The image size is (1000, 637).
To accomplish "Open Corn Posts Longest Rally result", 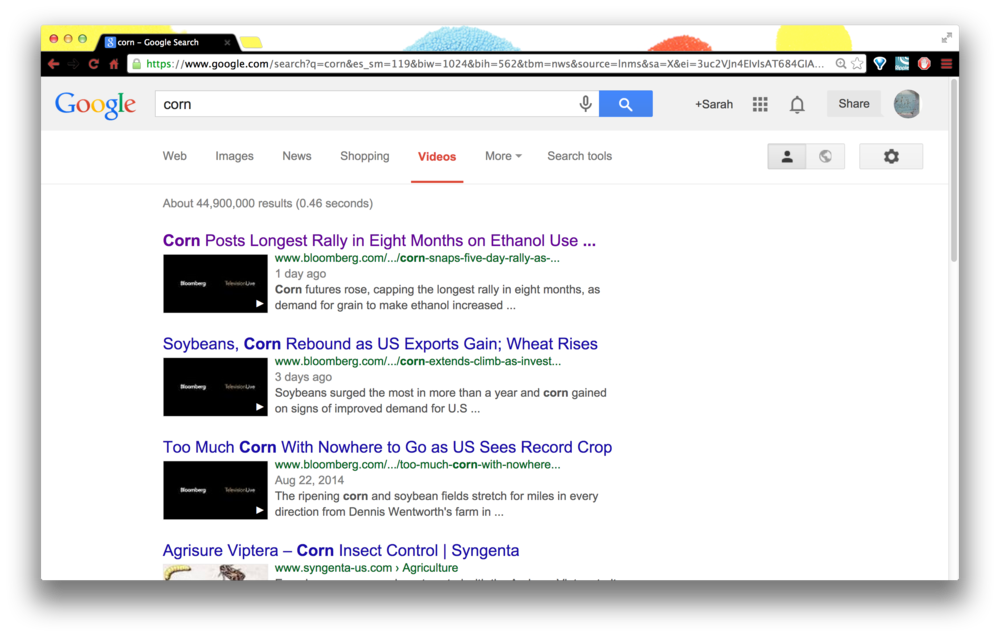I will pyautogui.click(x=379, y=240).
